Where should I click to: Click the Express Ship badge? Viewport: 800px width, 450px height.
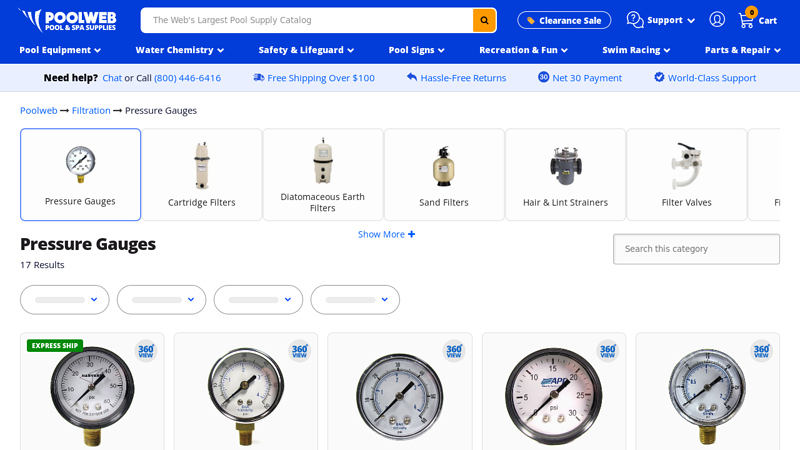click(x=55, y=345)
